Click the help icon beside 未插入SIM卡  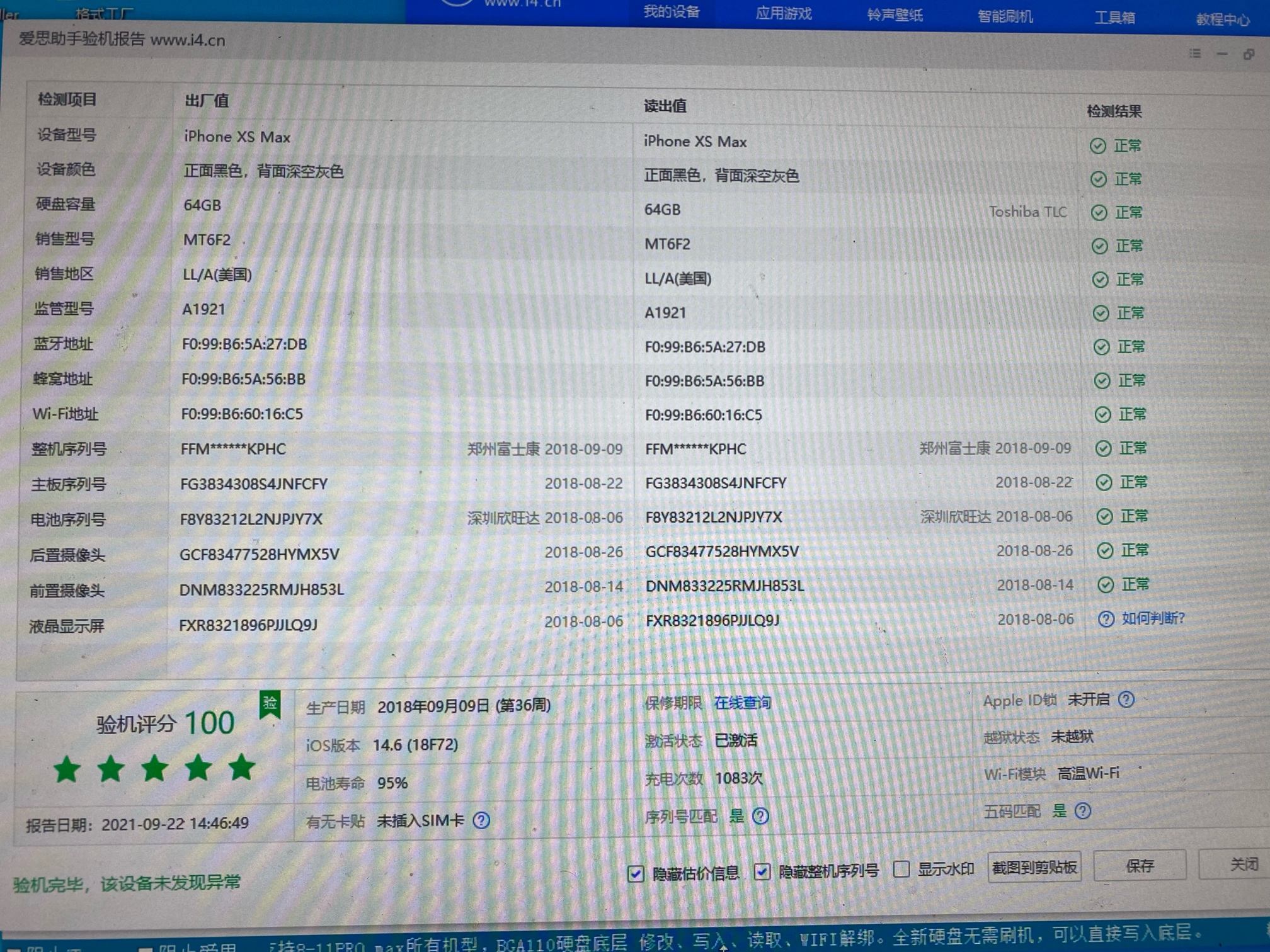481,820
